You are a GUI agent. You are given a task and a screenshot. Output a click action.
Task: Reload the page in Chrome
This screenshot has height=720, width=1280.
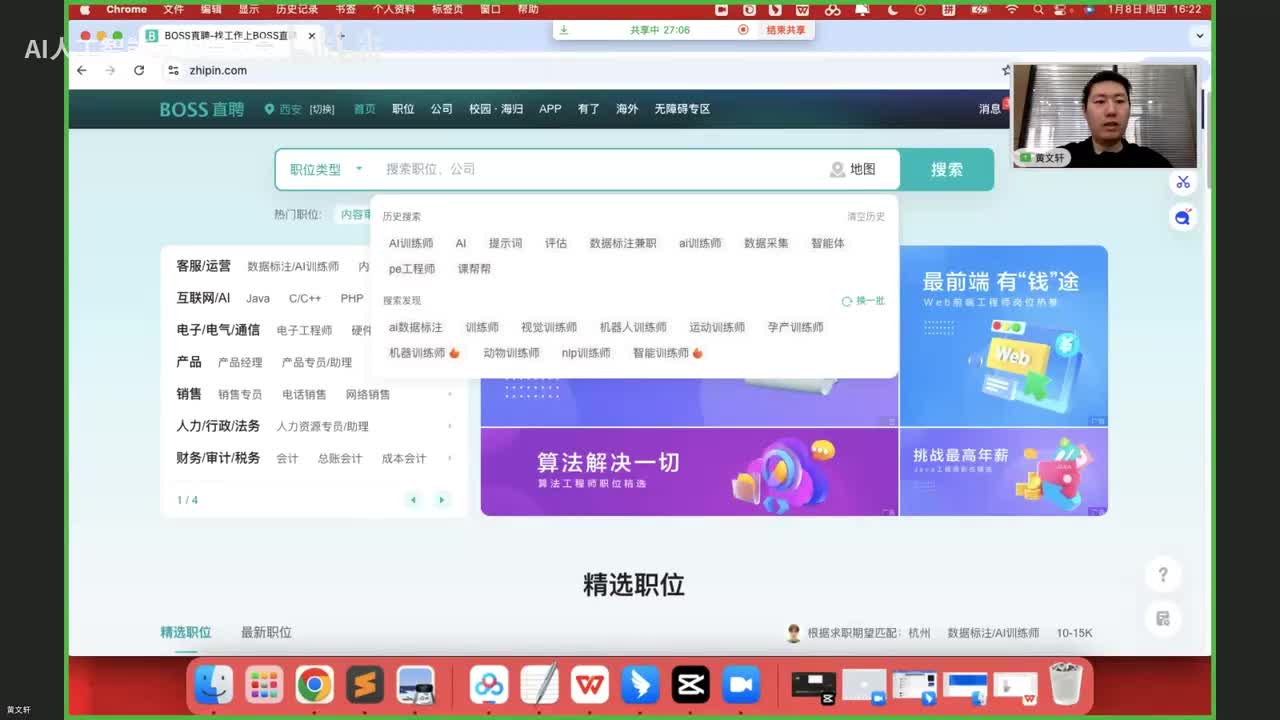tap(139, 70)
